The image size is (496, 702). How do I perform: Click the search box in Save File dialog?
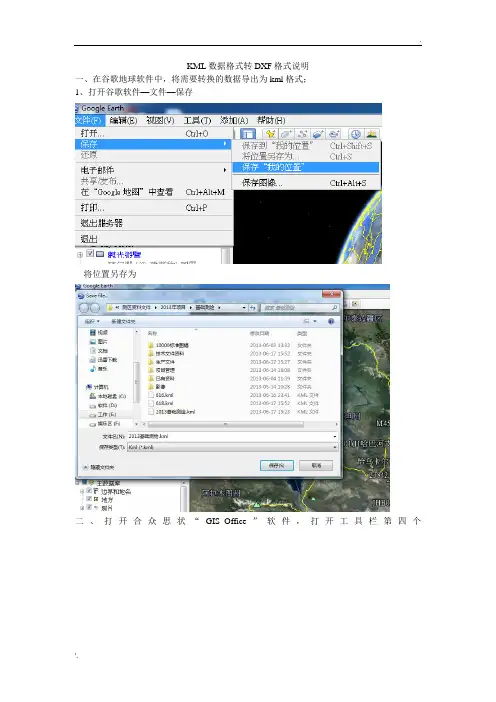pyautogui.click(x=299, y=308)
